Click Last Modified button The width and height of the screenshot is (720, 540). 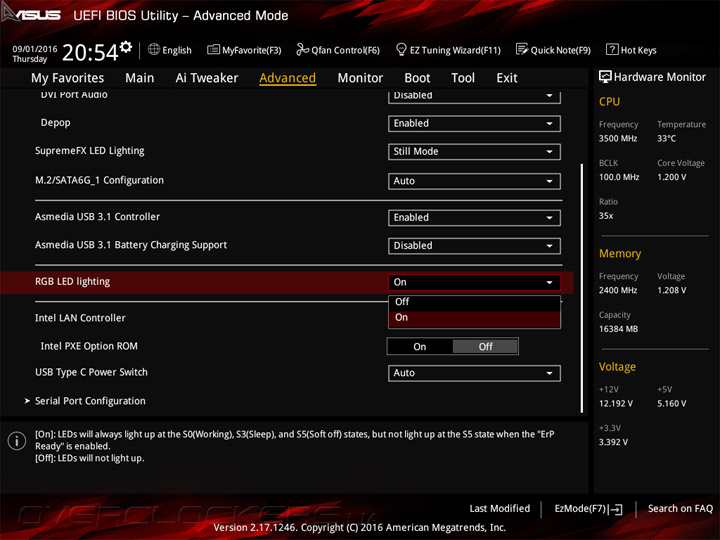coord(500,509)
